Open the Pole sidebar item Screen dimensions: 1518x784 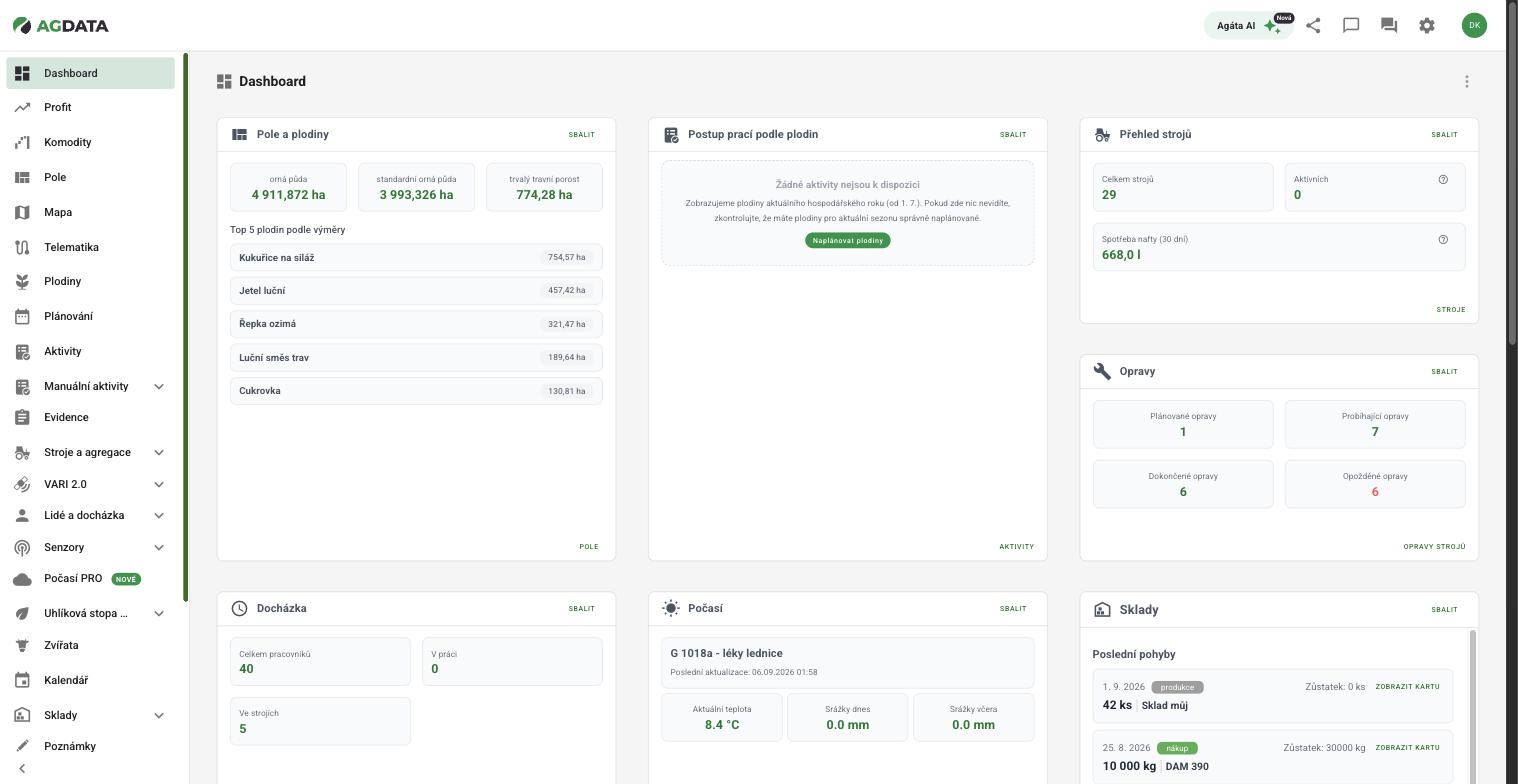tap(91, 177)
